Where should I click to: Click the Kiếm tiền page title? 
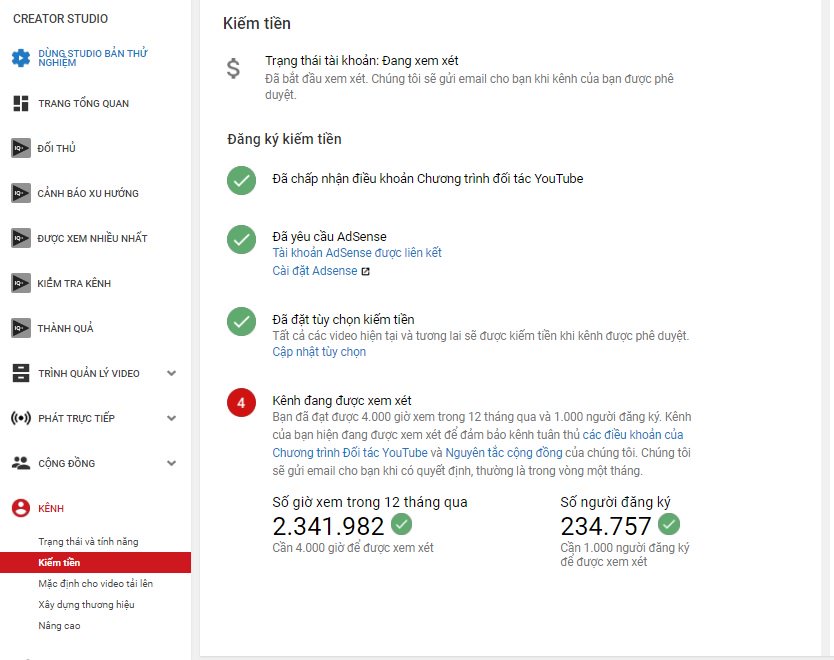[x=257, y=23]
